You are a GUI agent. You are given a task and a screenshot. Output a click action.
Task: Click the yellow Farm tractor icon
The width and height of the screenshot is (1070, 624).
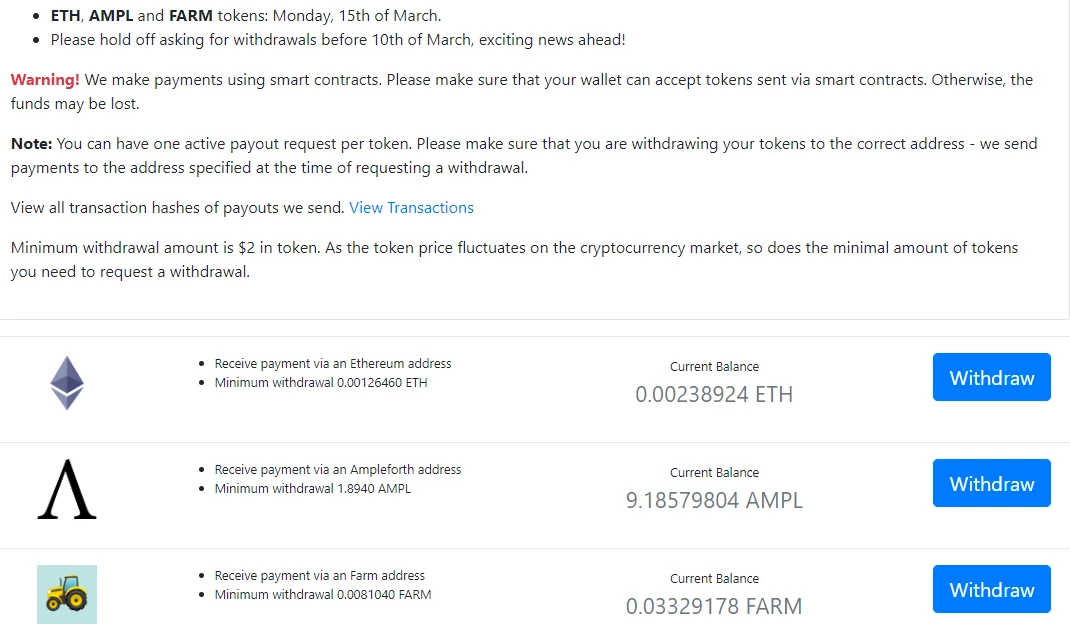tap(67, 594)
